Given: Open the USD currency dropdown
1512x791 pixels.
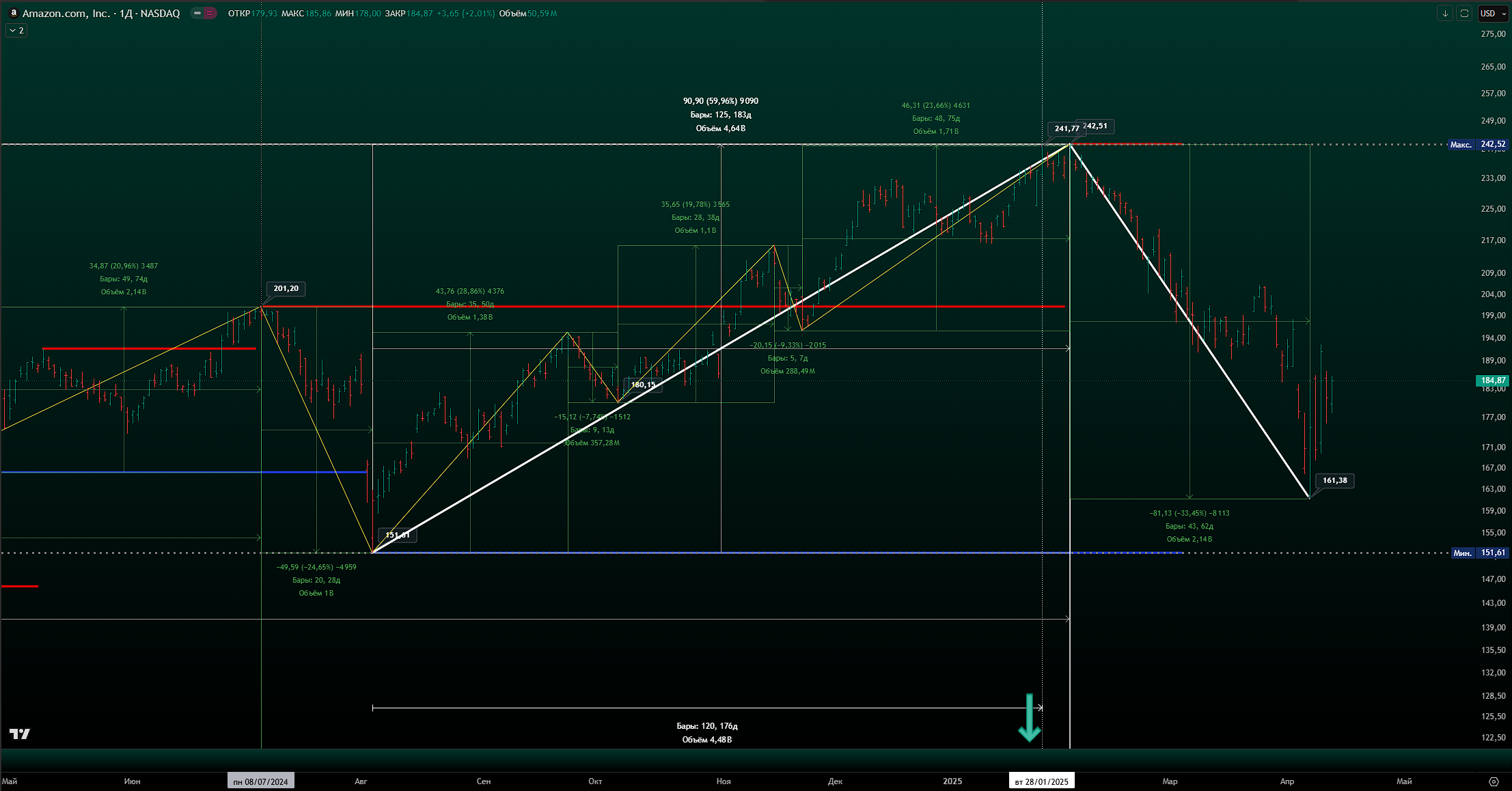Looking at the screenshot, I should 1493,14.
